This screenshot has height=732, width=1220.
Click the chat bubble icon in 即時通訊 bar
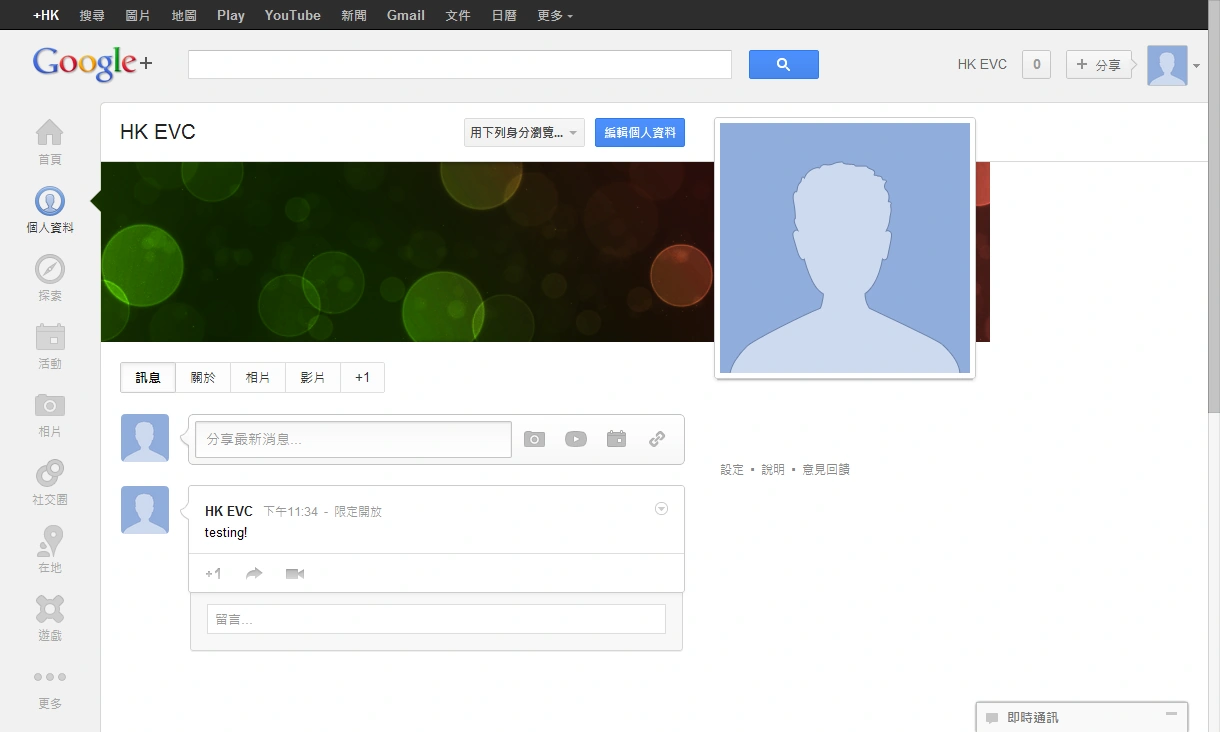click(x=992, y=718)
